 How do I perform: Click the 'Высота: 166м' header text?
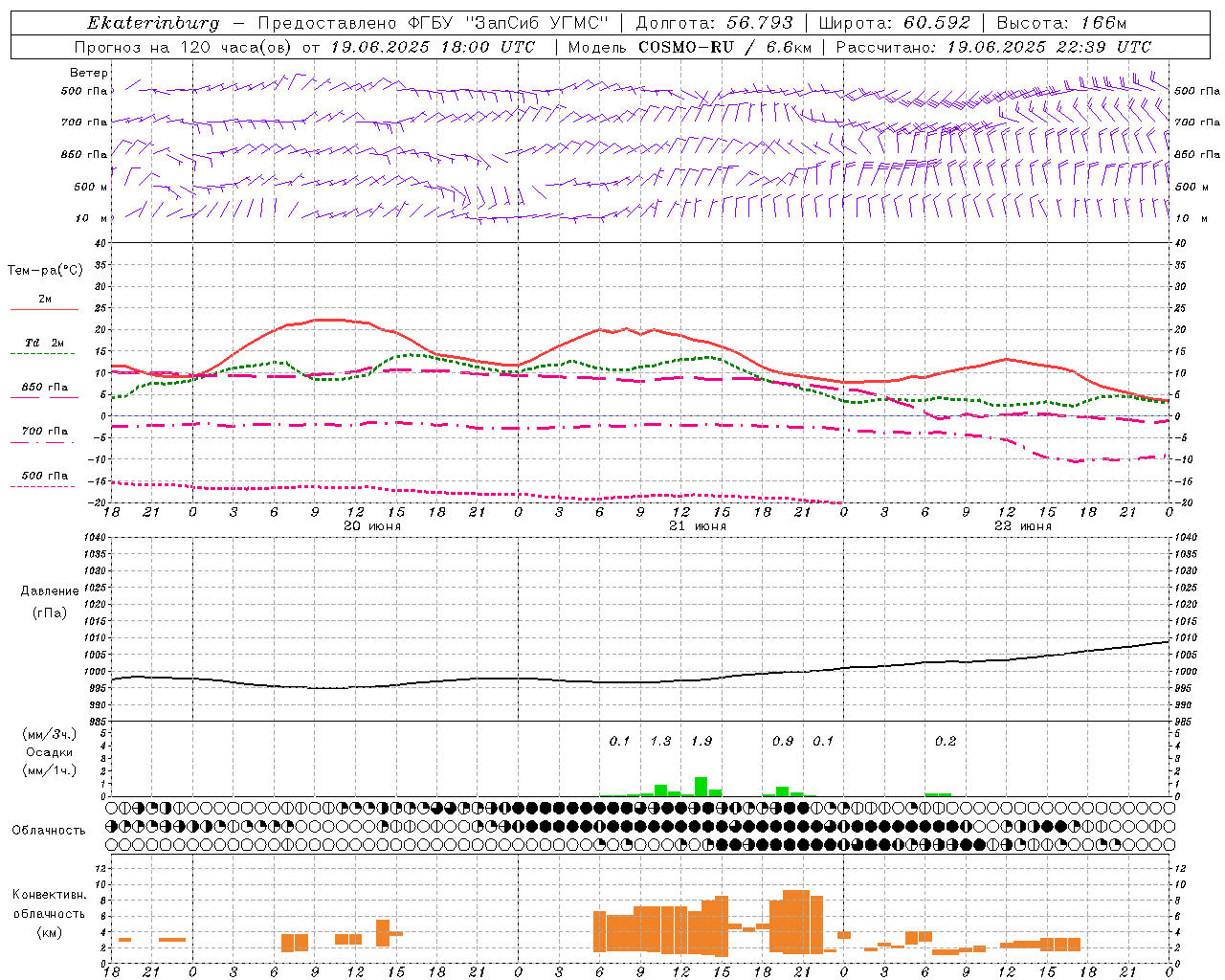tap(1061, 23)
